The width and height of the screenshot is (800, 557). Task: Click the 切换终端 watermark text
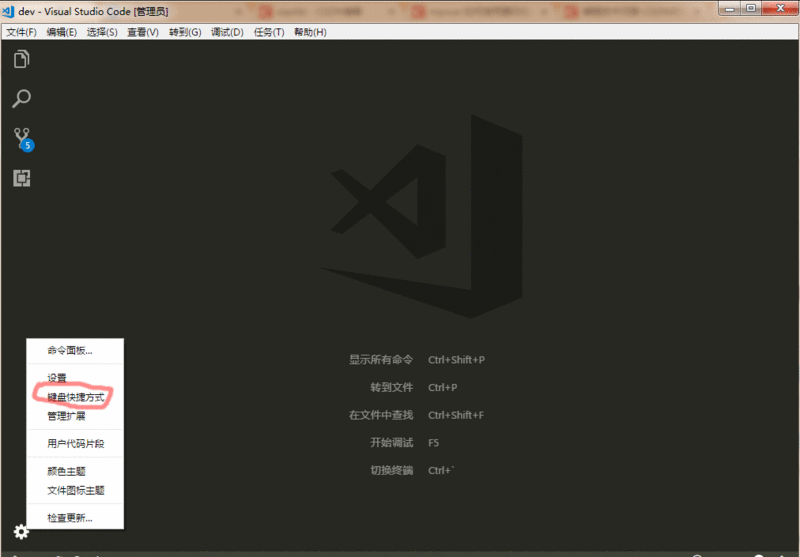[391, 470]
